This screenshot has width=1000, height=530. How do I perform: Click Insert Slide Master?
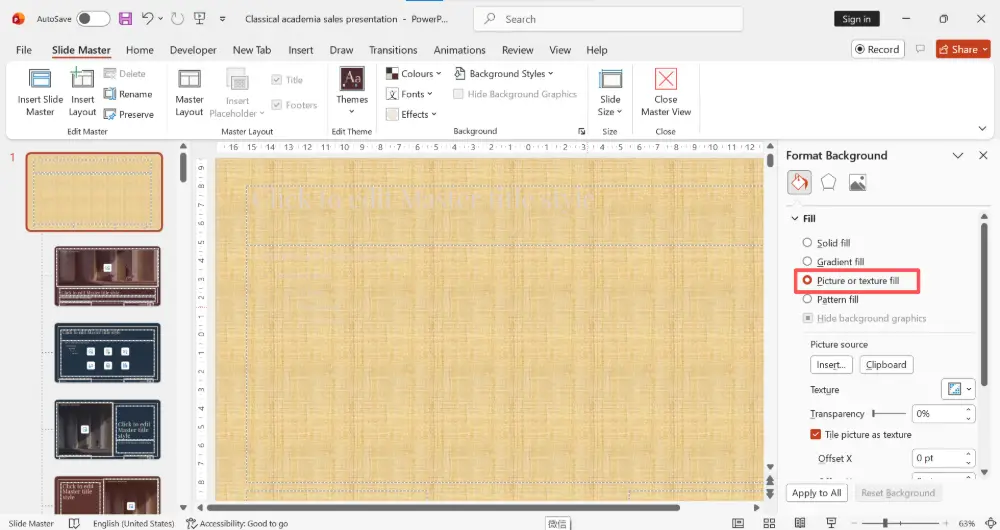click(x=40, y=93)
